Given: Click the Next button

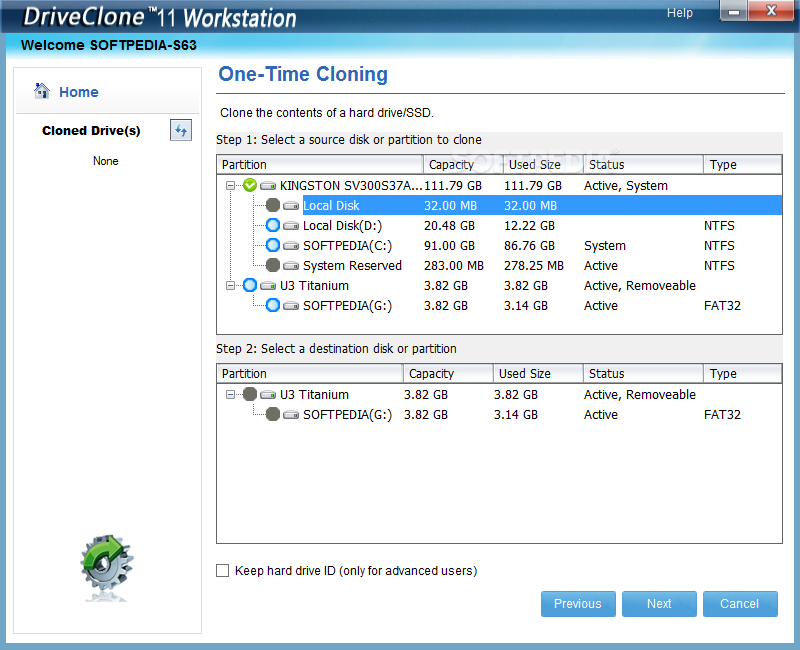Looking at the screenshot, I should tap(659, 604).
